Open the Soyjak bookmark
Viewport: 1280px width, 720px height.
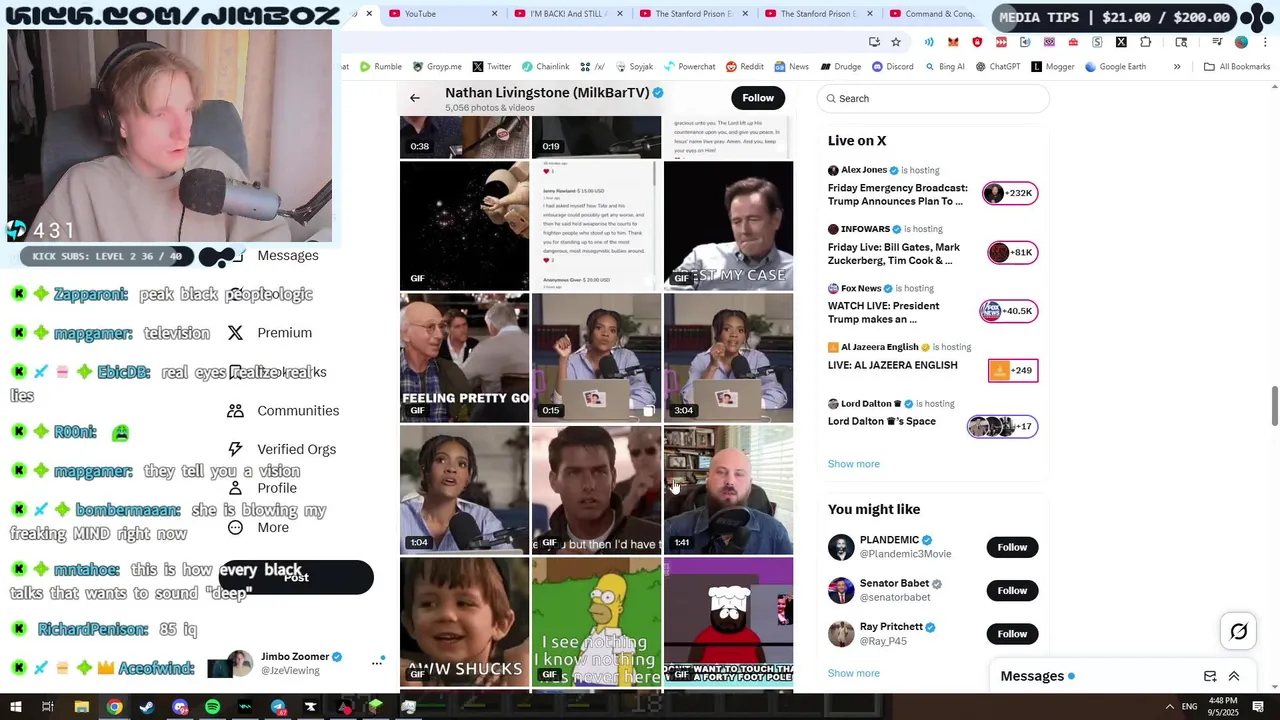pos(634,67)
